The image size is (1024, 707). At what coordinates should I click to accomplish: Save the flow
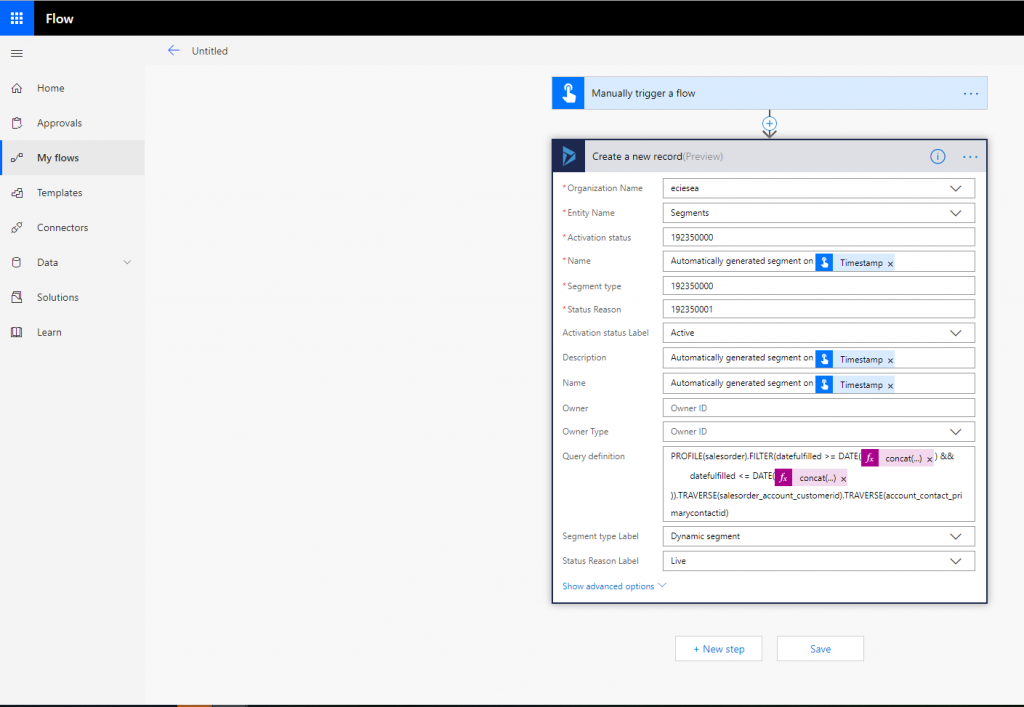819,648
